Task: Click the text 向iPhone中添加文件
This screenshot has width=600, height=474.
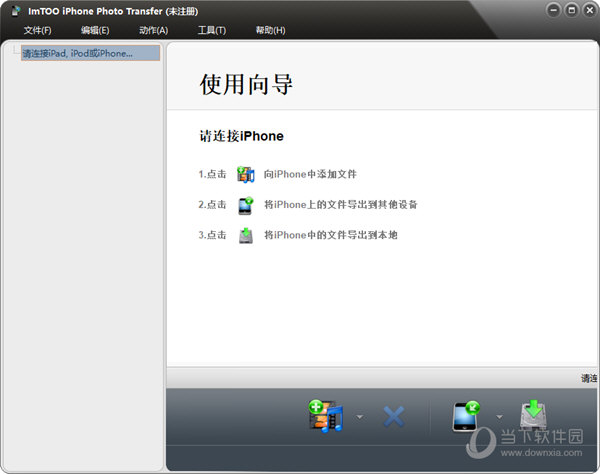Action: tap(310, 174)
